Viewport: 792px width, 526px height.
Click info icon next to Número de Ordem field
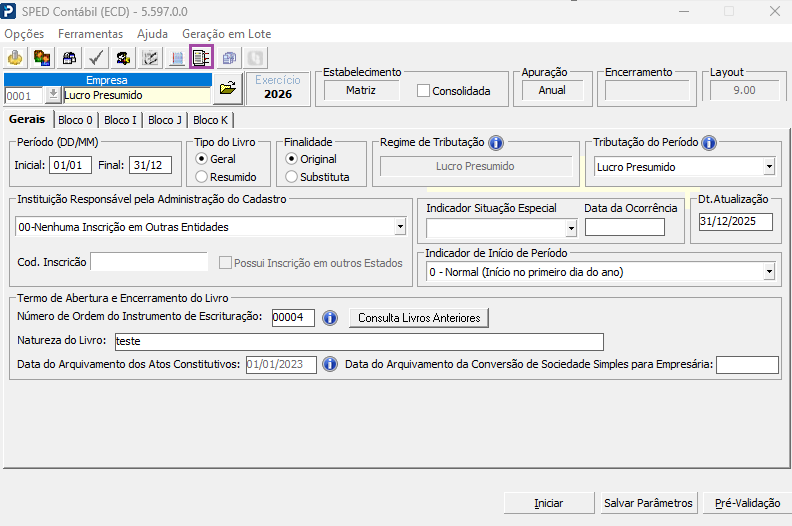point(330,318)
